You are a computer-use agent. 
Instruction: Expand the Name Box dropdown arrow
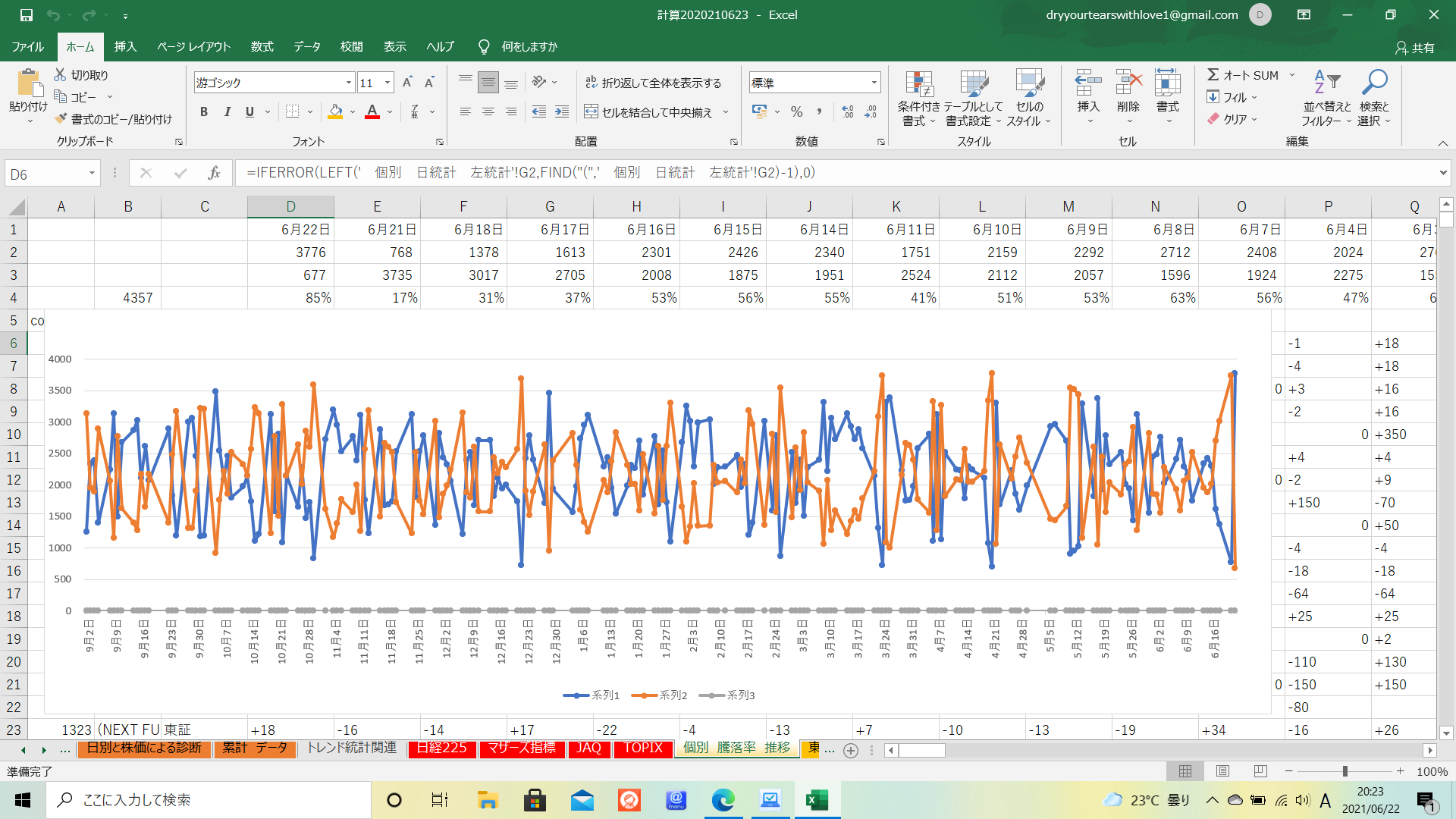pyautogui.click(x=92, y=174)
